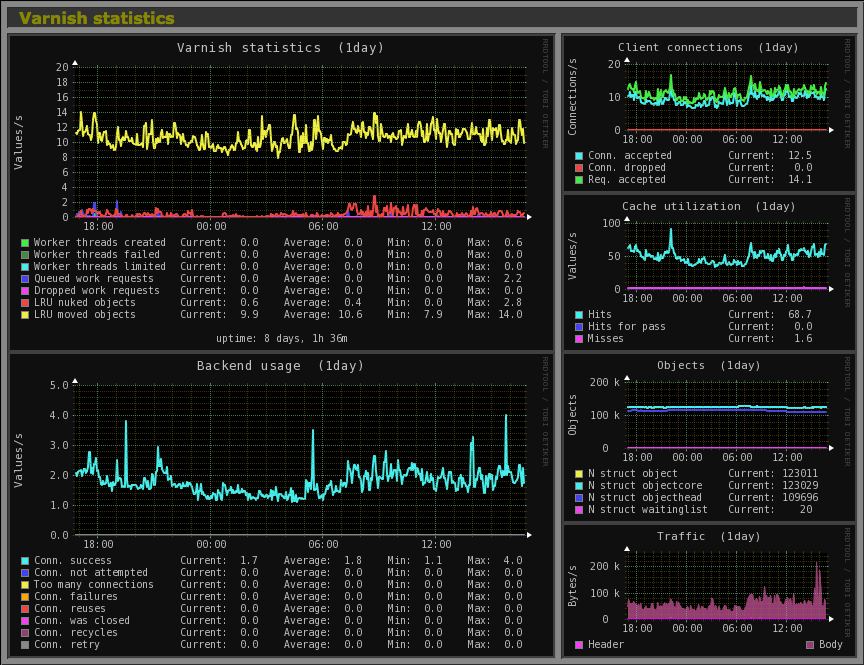Click the 'Current: 12.5' Conn. accepted value
Viewport: 864px width, 665px height.
pos(770,155)
